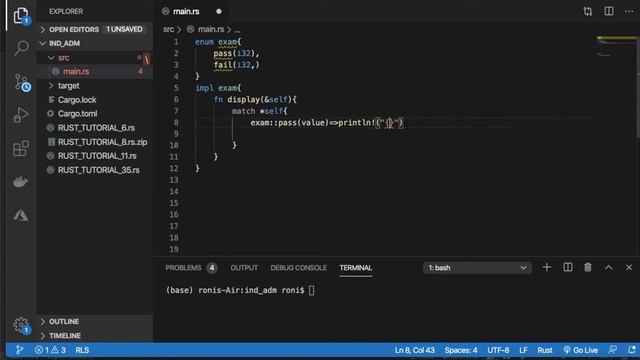Close the terminal panel
Viewport: 640px width, 360px height.
click(629, 267)
